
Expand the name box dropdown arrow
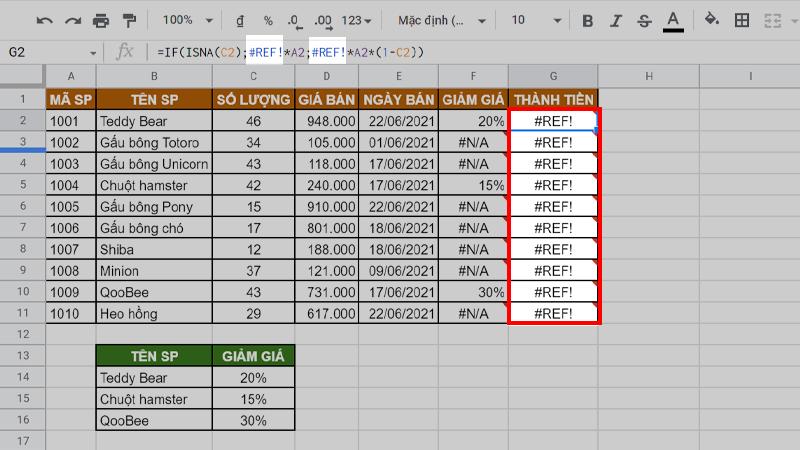pyautogui.click(x=93, y=53)
